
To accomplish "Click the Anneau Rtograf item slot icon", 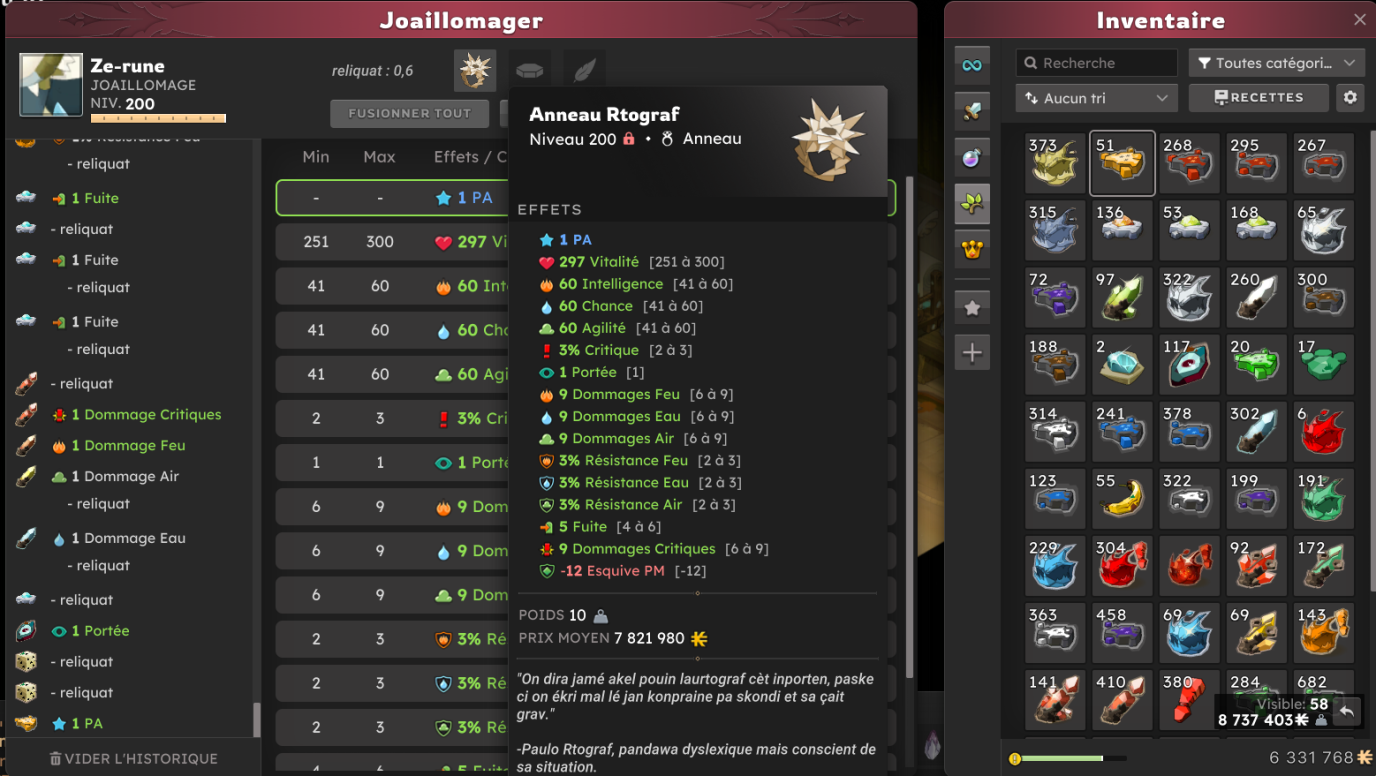I will (476, 71).
